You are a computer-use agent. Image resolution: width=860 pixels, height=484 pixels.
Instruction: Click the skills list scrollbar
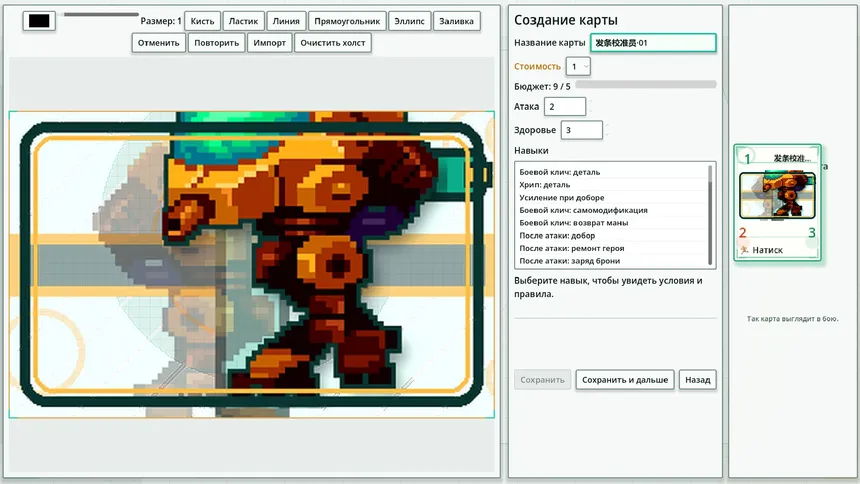711,215
